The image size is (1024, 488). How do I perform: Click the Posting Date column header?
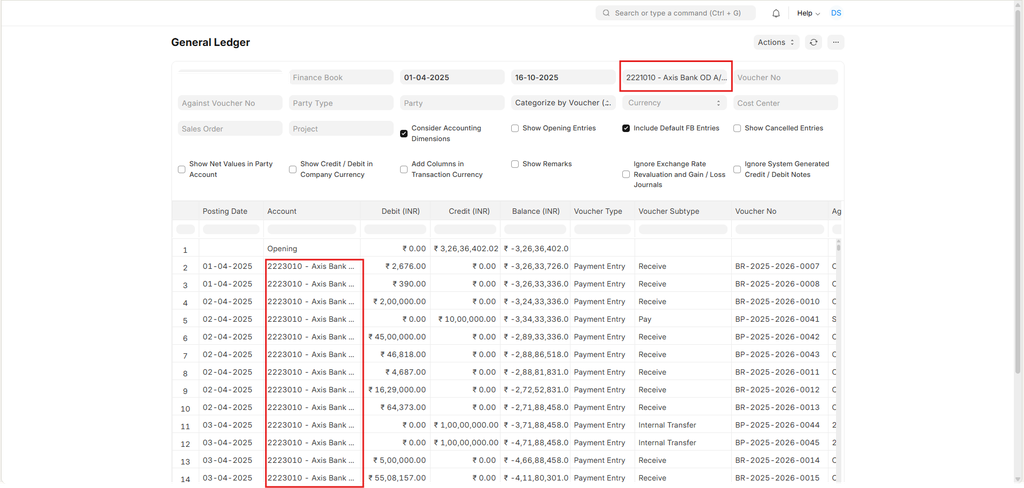225,211
